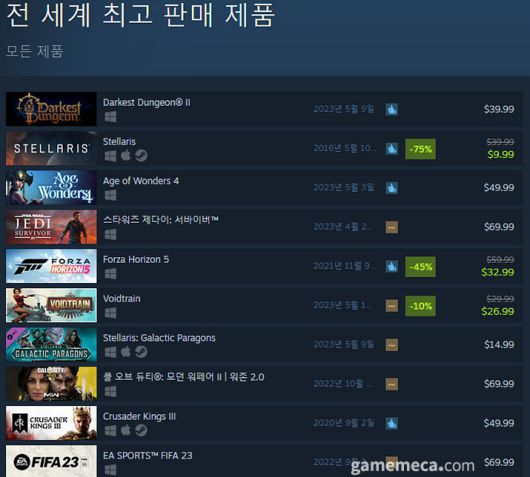530x477 pixels.
Task: Click the Windows icon under Age of Wonders 4
Action: (x=111, y=195)
